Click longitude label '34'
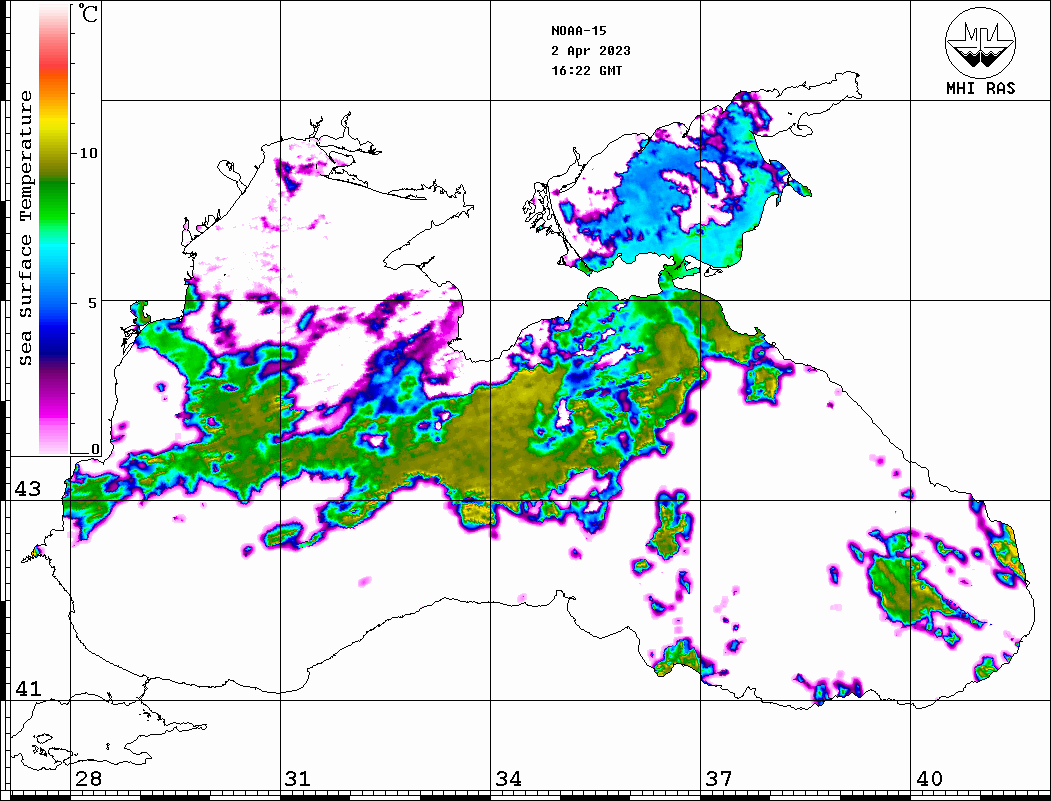This screenshot has width=1051, height=801. coord(508,779)
